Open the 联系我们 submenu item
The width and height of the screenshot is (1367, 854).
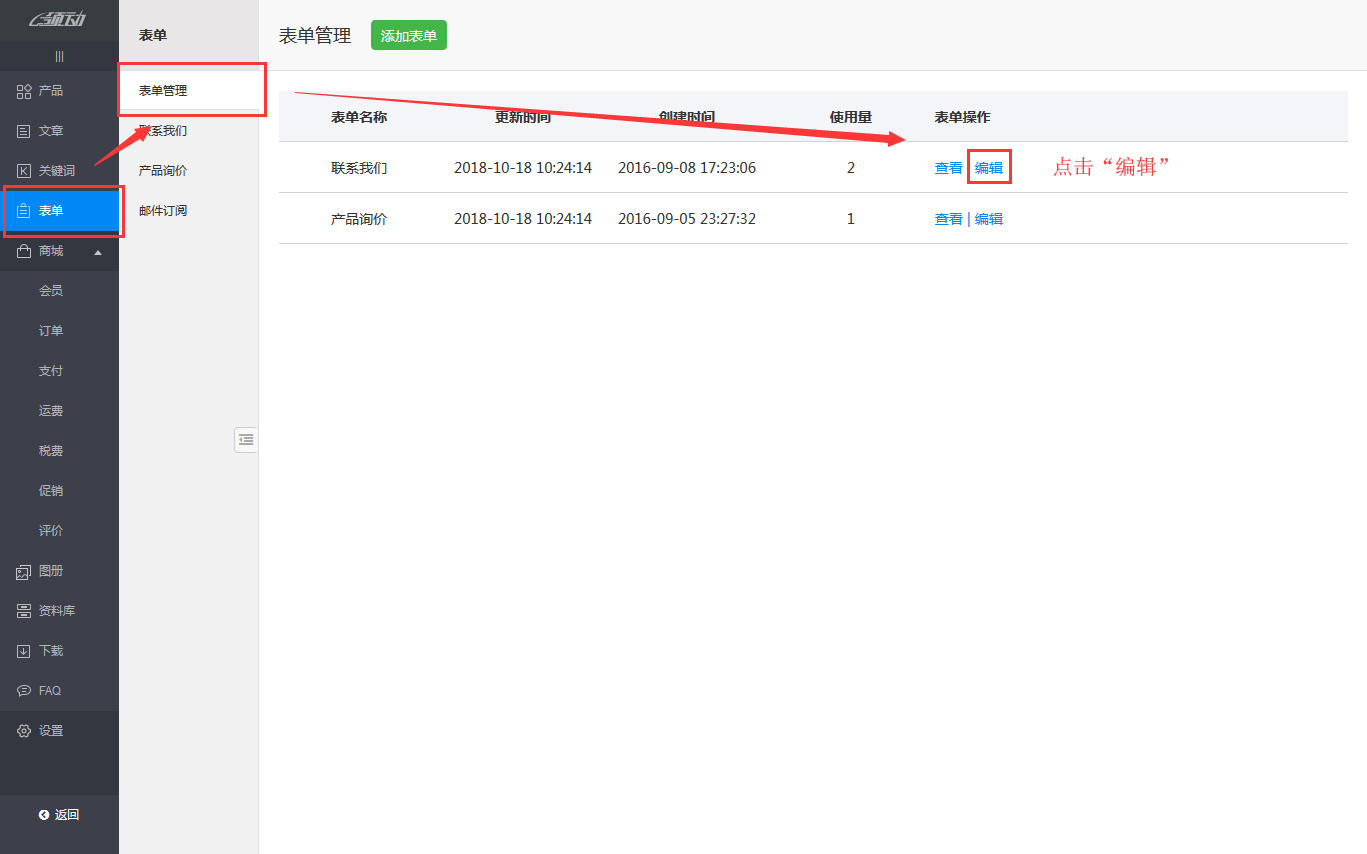[x=163, y=131]
